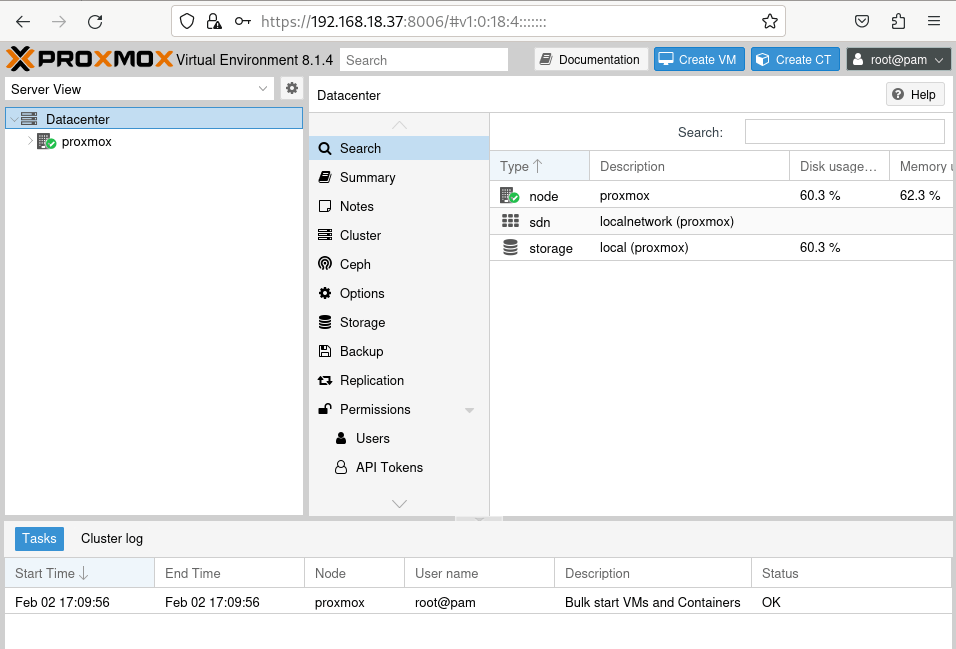Collapse the Permissions submenu arrow
The width and height of the screenshot is (956, 649).
click(x=469, y=410)
